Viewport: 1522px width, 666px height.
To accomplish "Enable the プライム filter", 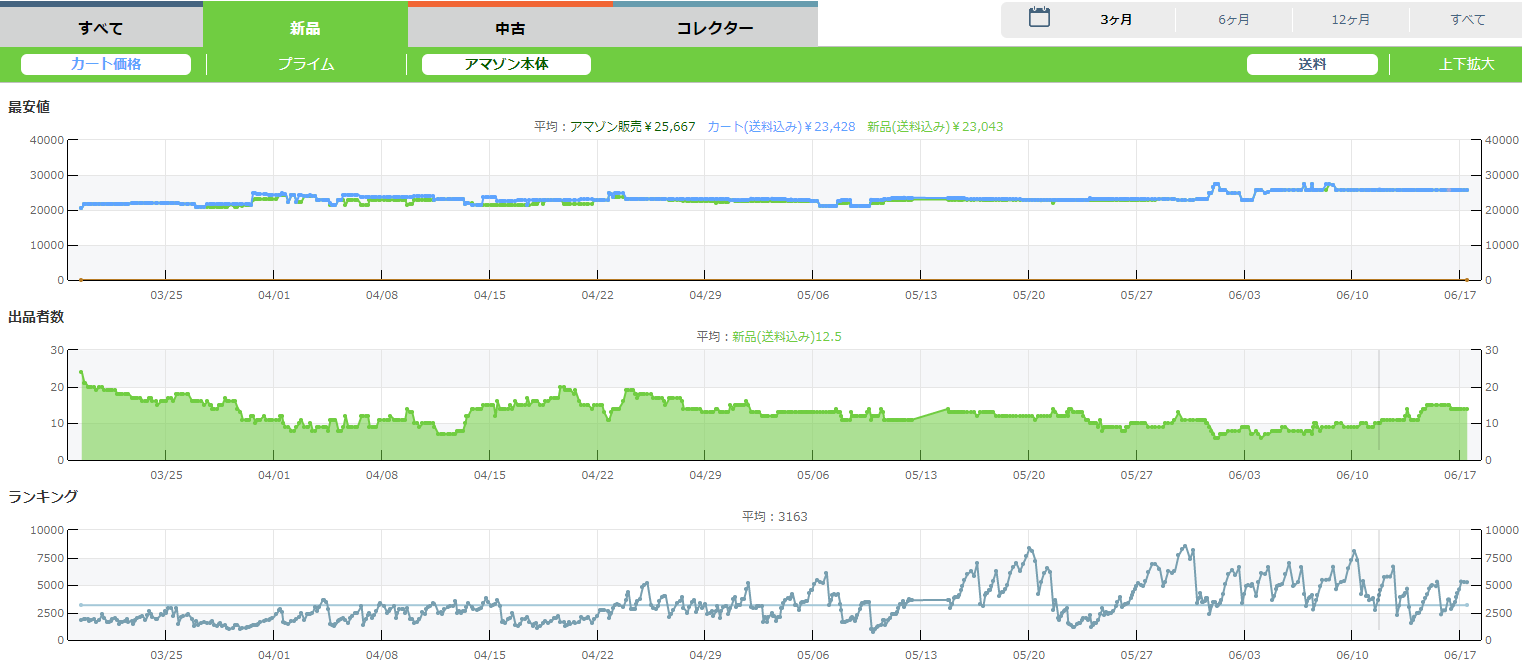I will pyautogui.click(x=306, y=64).
